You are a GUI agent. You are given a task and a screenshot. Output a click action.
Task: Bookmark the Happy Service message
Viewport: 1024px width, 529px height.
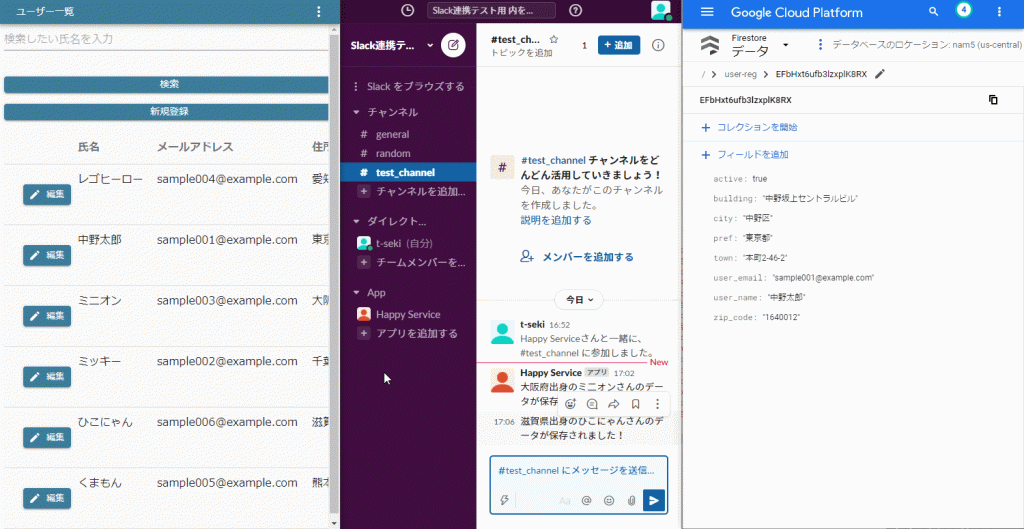point(635,404)
